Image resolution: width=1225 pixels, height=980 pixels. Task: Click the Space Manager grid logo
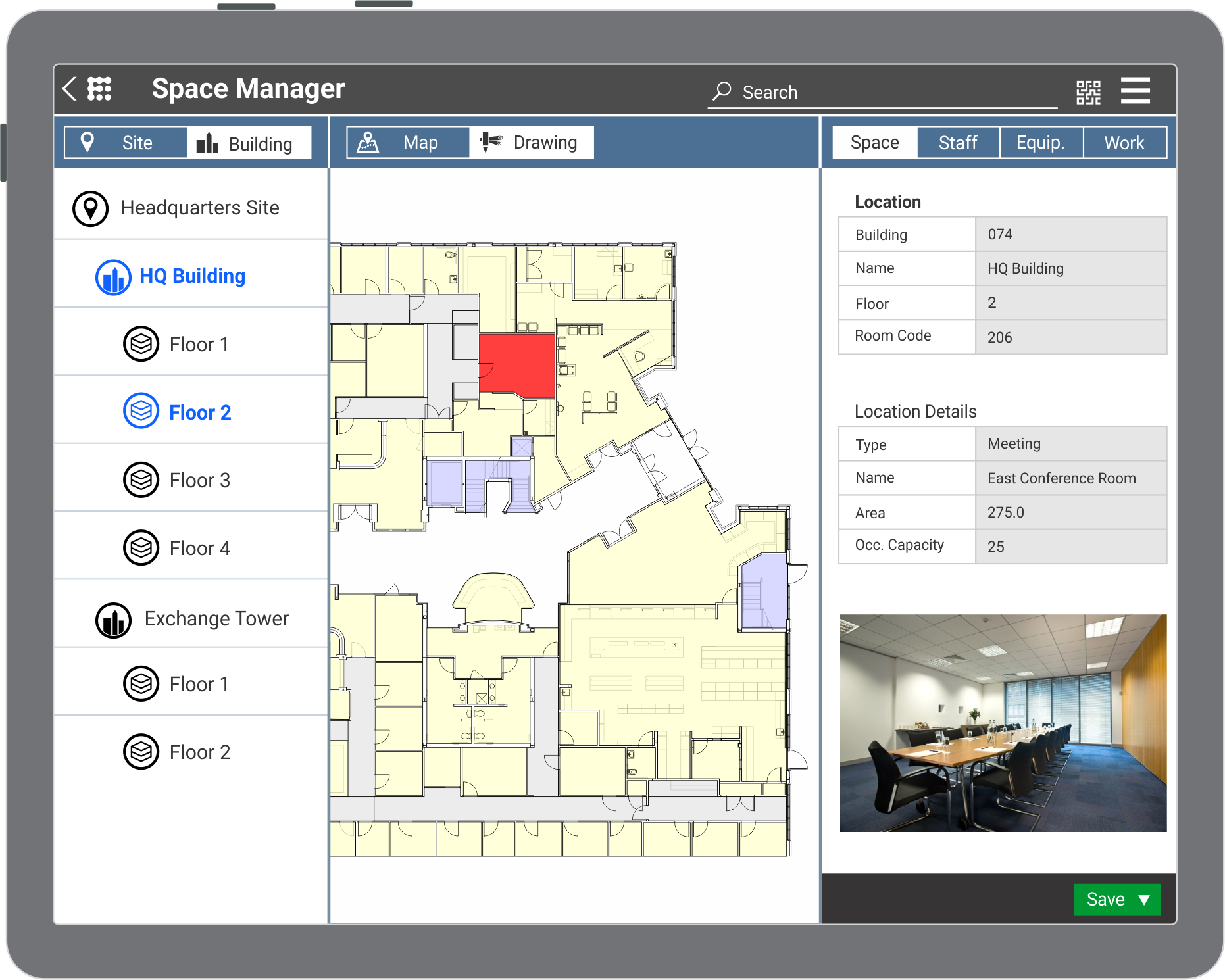coord(99,88)
